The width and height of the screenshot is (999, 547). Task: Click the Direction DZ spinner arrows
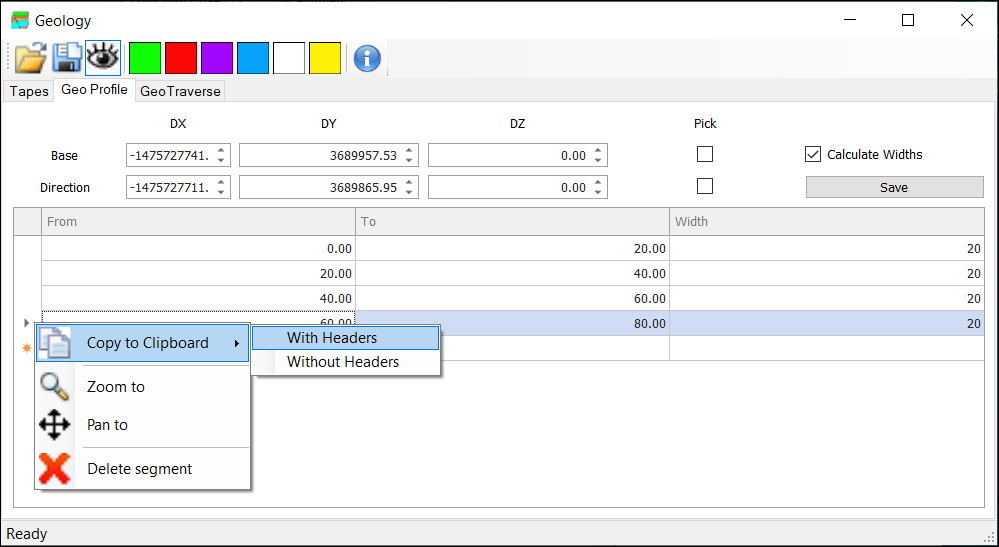(598, 188)
